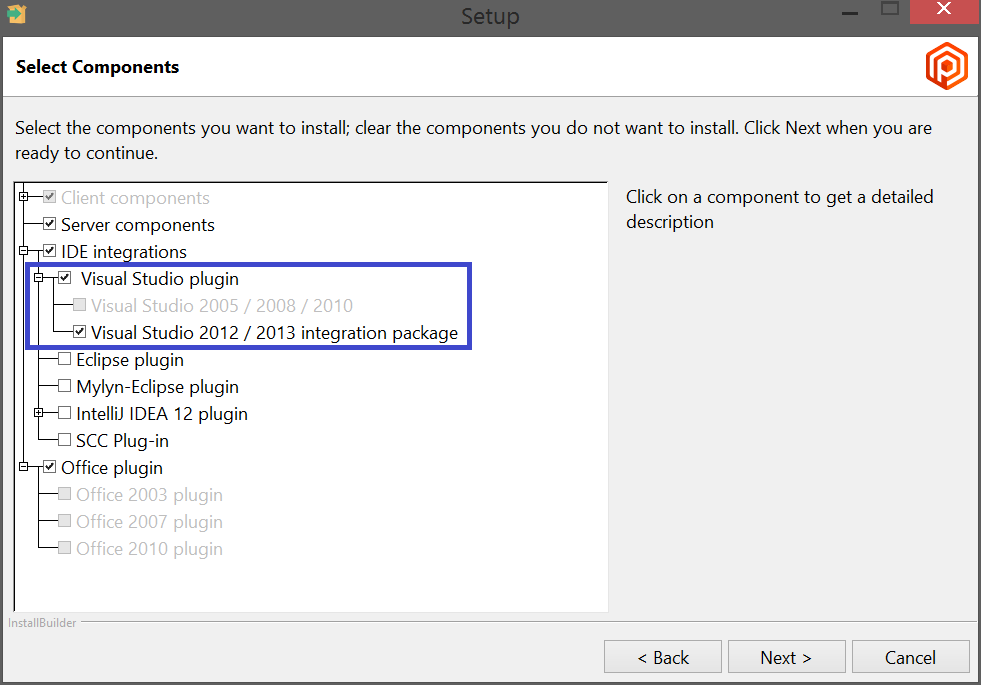The width and height of the screenshot is (981, 685).
Task: Collapse the Visual Studio plugin branch
Action: coord(36,277)
